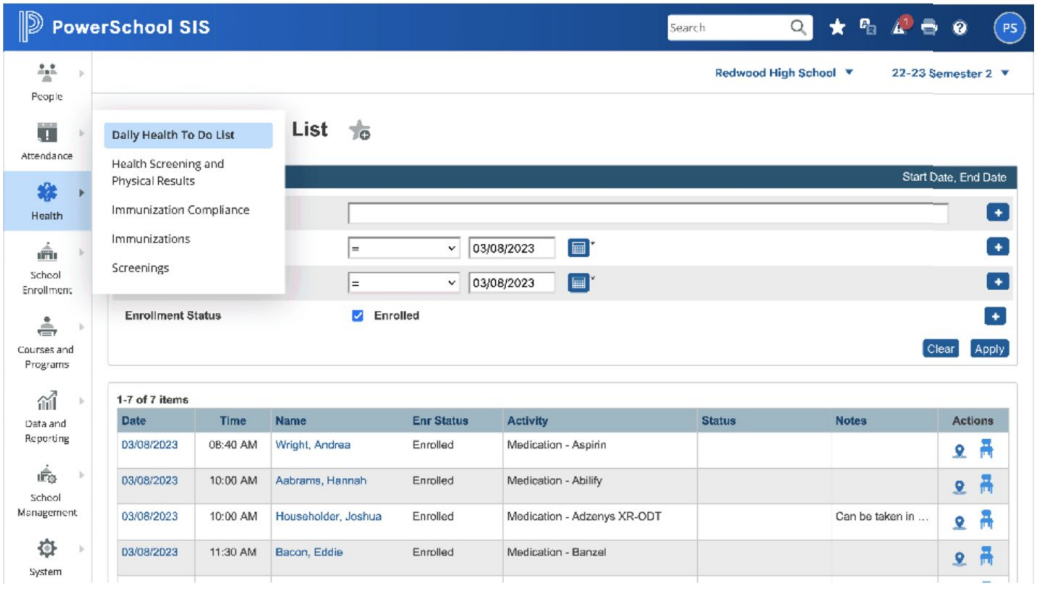1037x590 pixels.
Task: Open the help question mark icon
Action: pyautogui.click(x=960, y=28)
